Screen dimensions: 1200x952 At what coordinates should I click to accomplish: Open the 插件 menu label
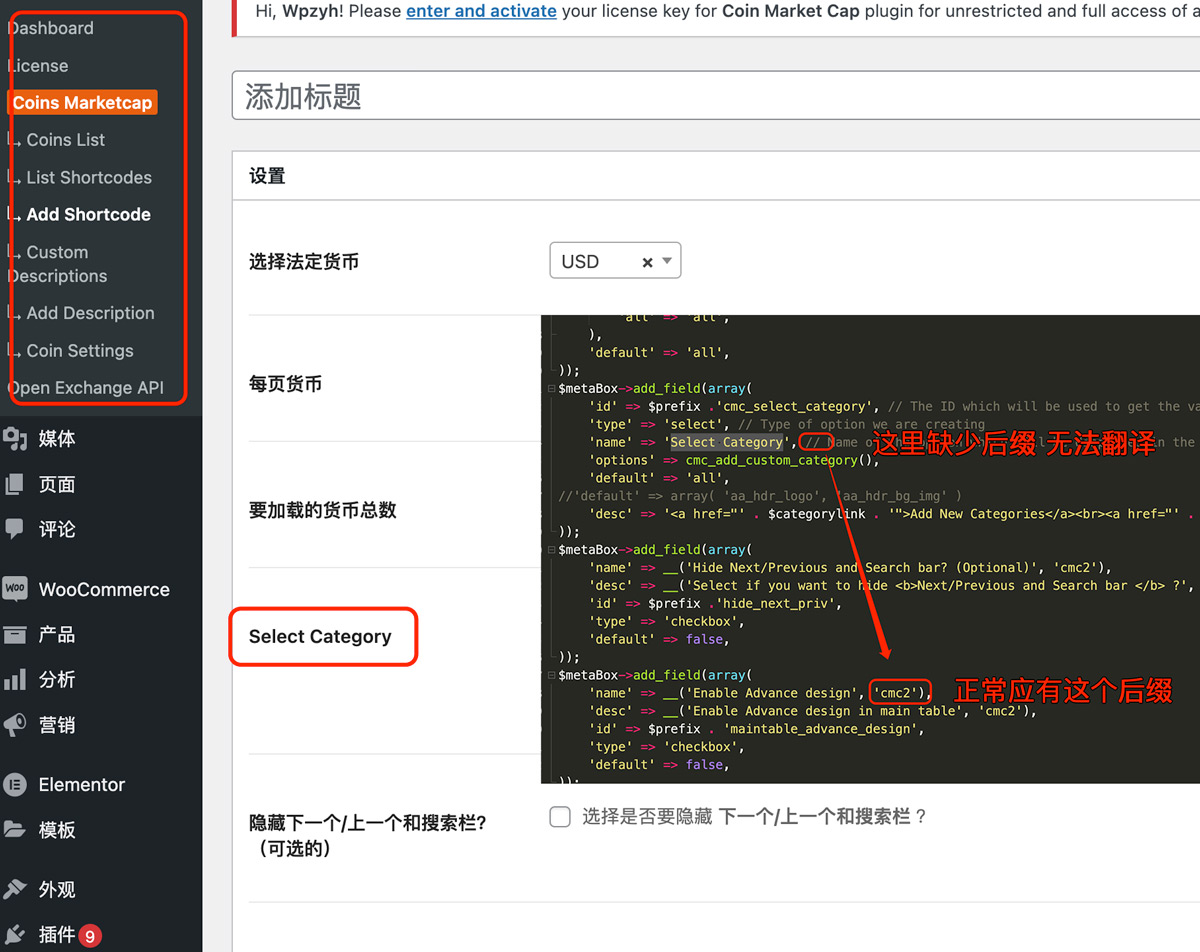57,935
